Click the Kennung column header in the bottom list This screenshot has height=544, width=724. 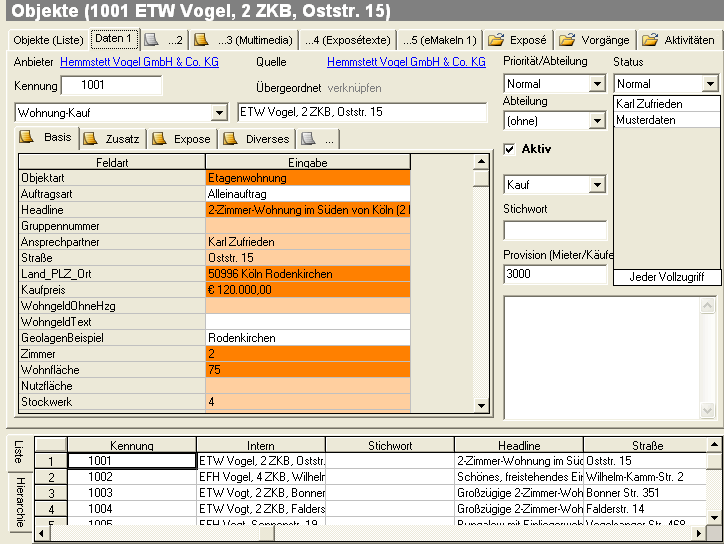click(132, 446)
